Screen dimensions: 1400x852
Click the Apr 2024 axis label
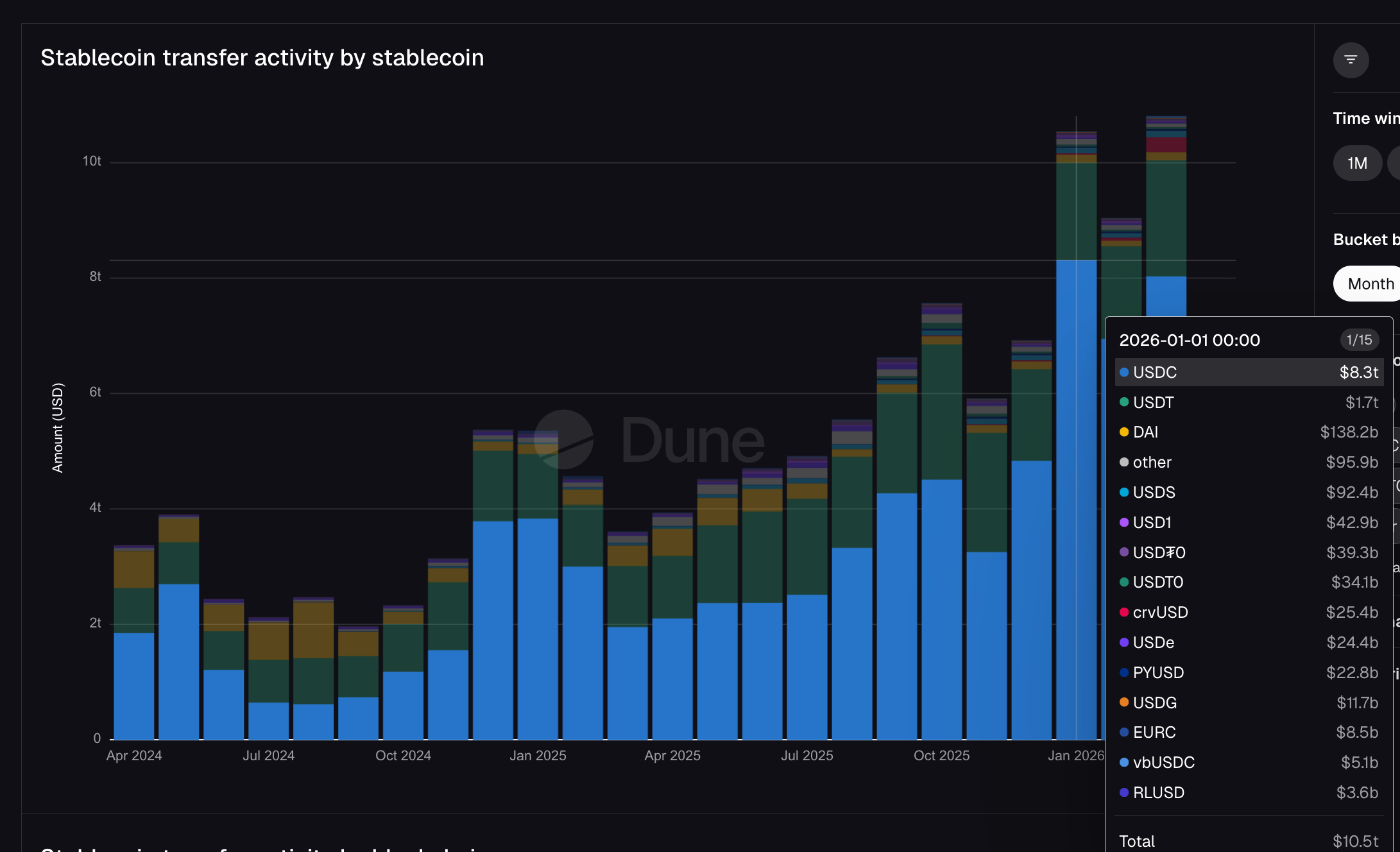coord(134,756)
